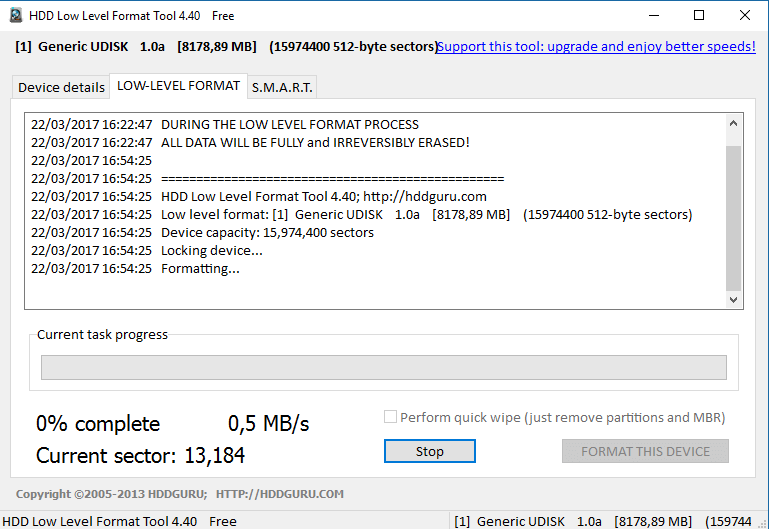The image size is (769, 529).
Task: Click the 'Current sector: 13,184' text
Action: point(140,455)
